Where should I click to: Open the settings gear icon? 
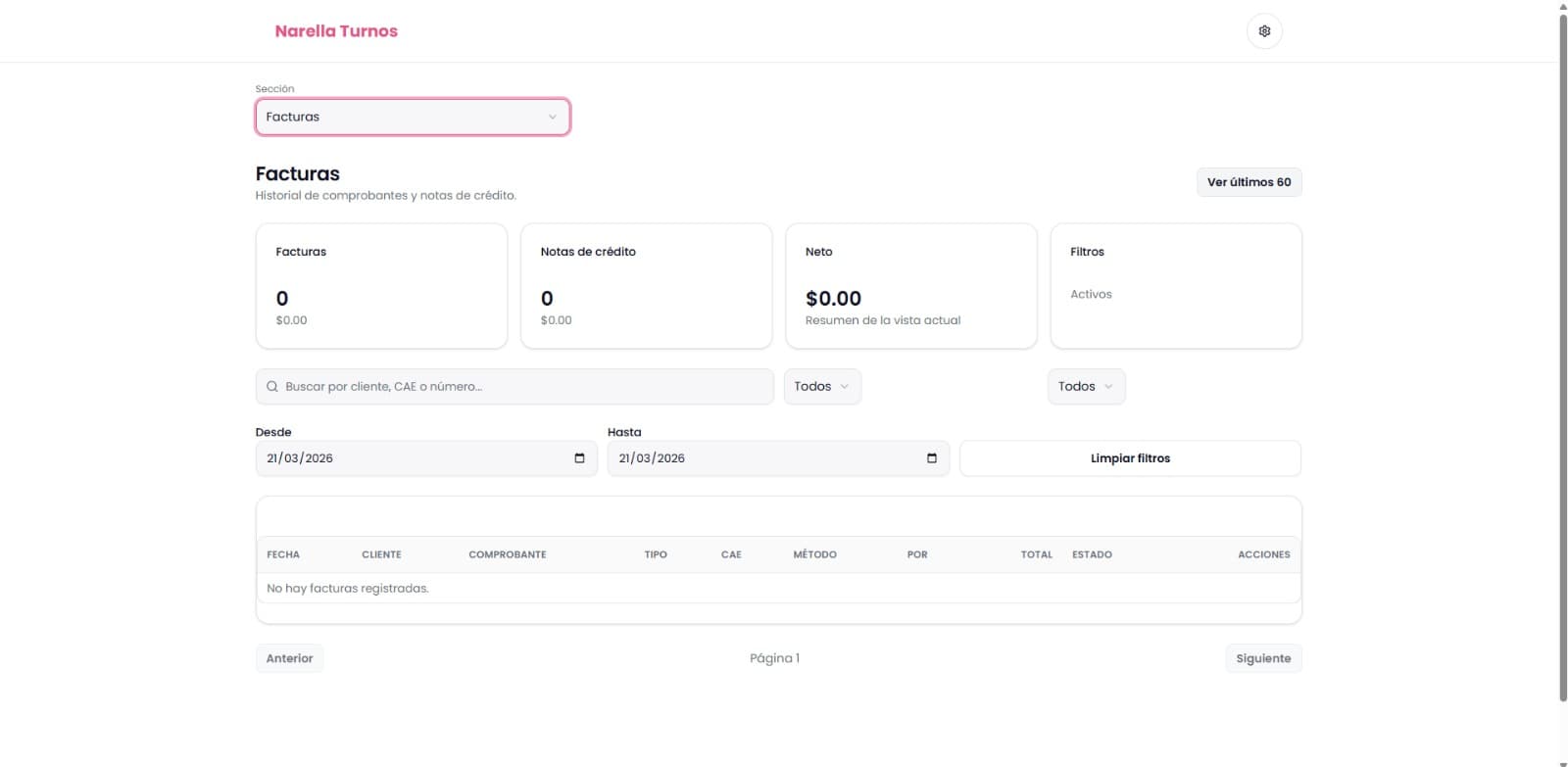point(1264,31)
